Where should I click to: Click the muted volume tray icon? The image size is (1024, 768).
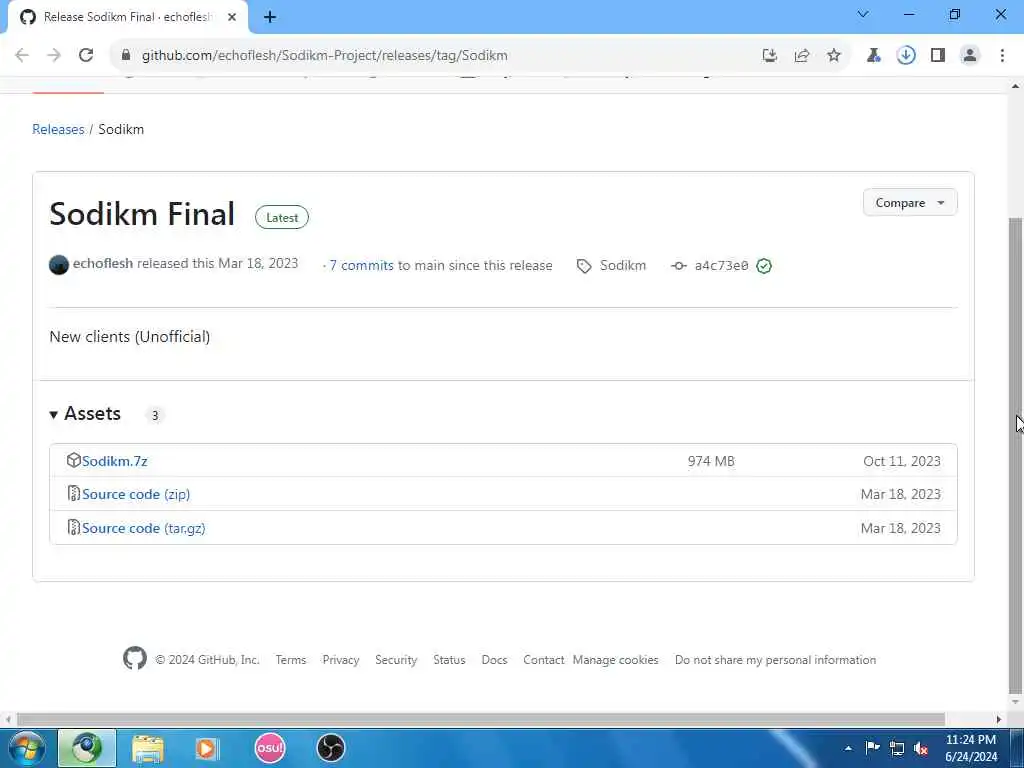pyautogui.click(x=921, y=748)
